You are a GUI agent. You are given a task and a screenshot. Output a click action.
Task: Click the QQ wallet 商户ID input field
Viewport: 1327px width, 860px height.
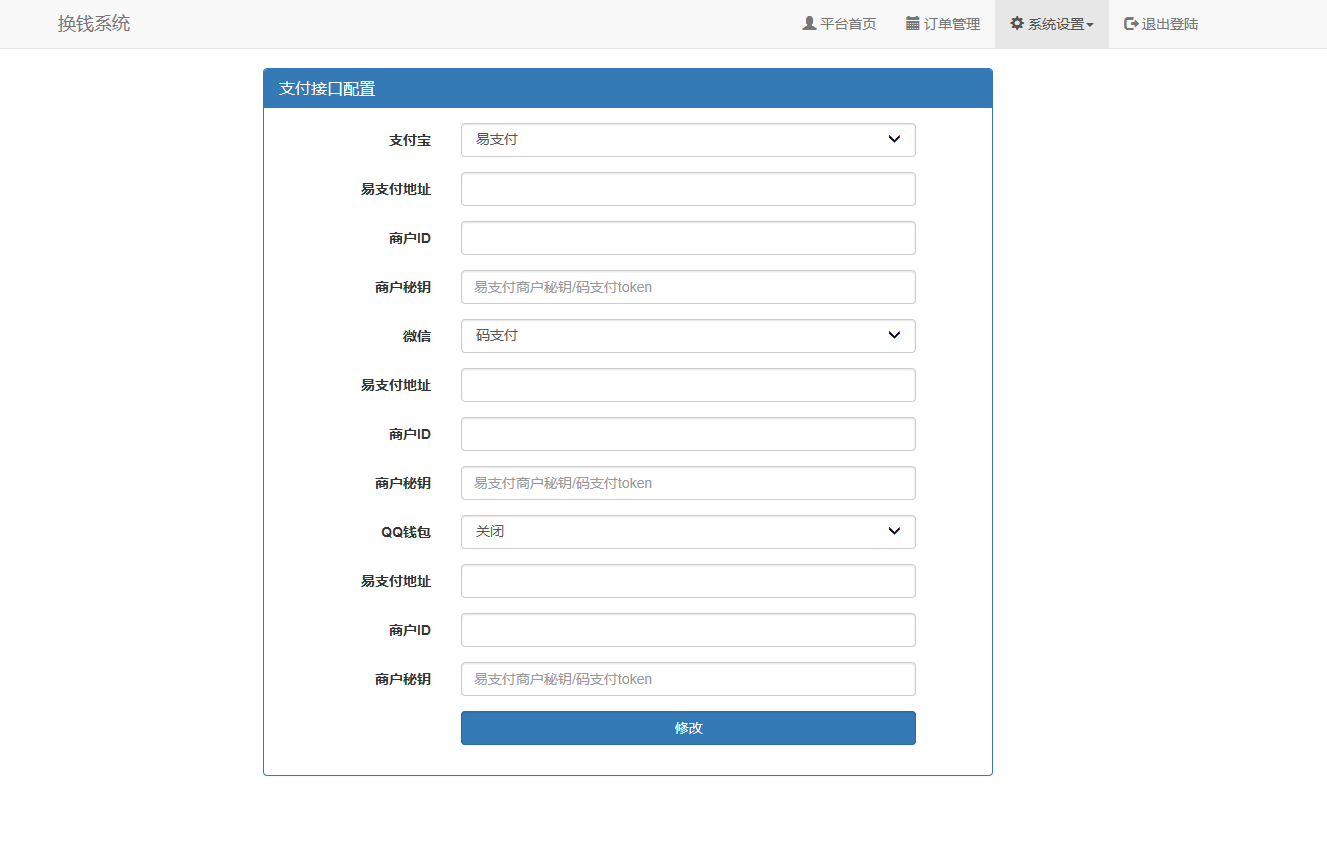point(687,630)
